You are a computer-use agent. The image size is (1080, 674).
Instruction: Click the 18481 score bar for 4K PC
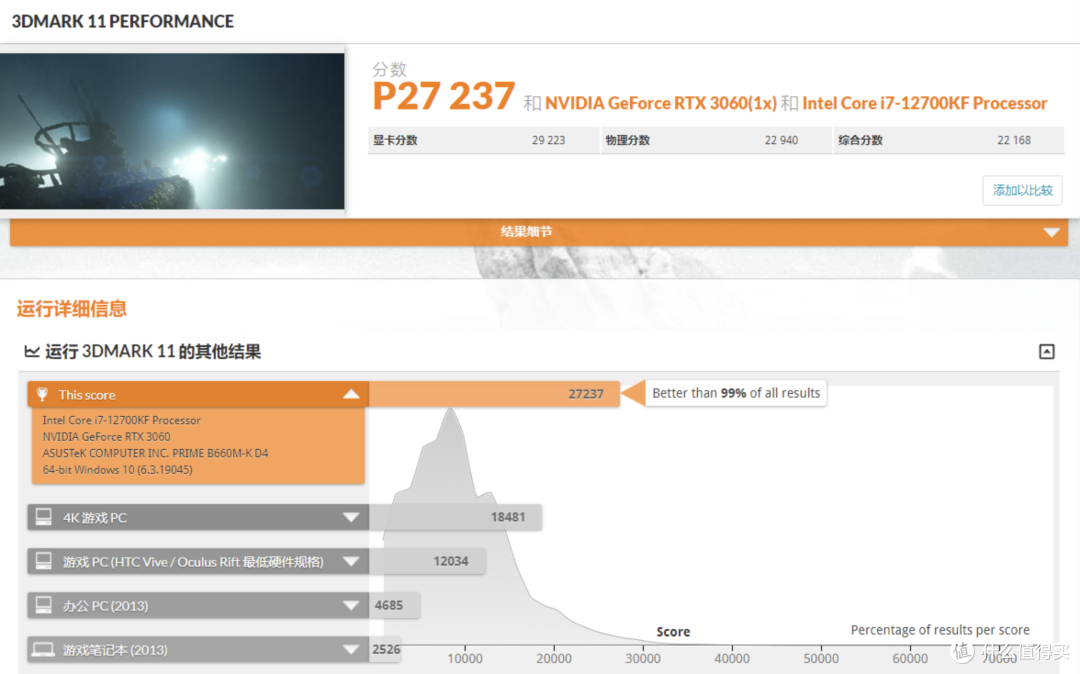click(x=455, y=517)
